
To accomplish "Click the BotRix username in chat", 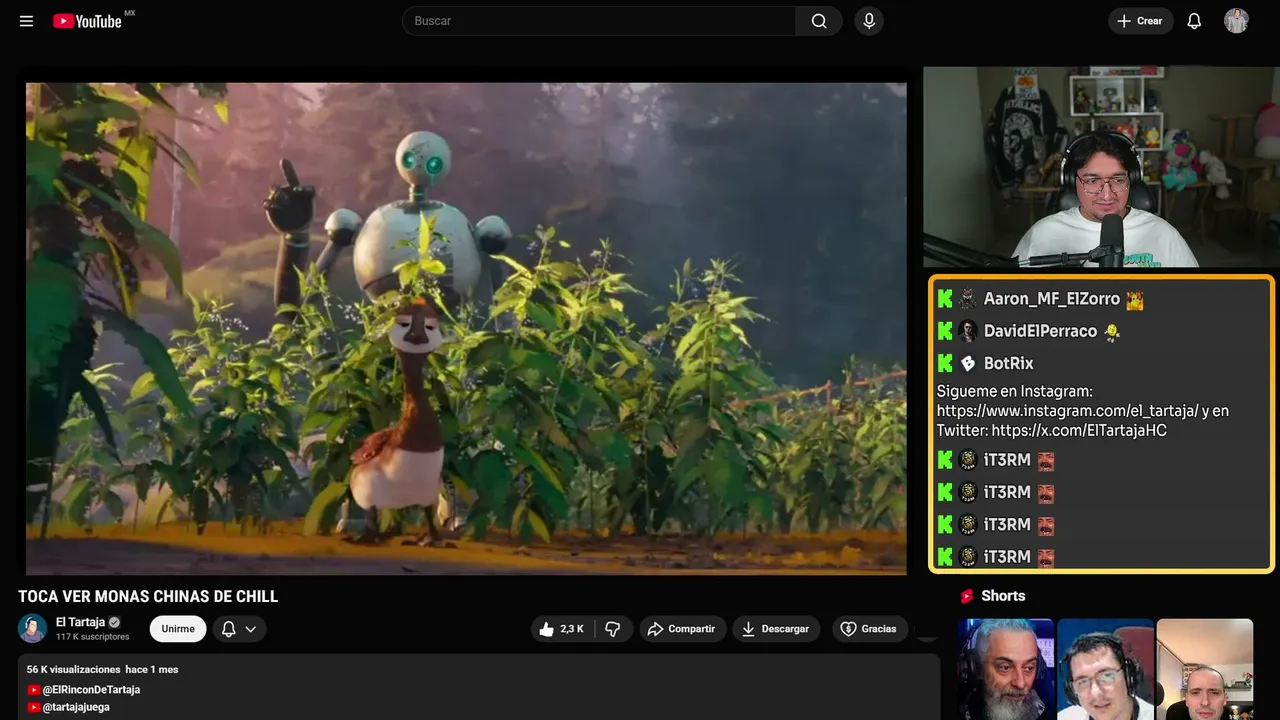I will (1008, 363).
